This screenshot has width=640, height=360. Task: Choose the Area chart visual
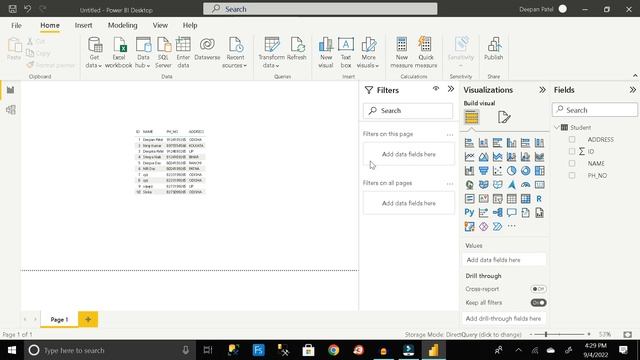483,157
